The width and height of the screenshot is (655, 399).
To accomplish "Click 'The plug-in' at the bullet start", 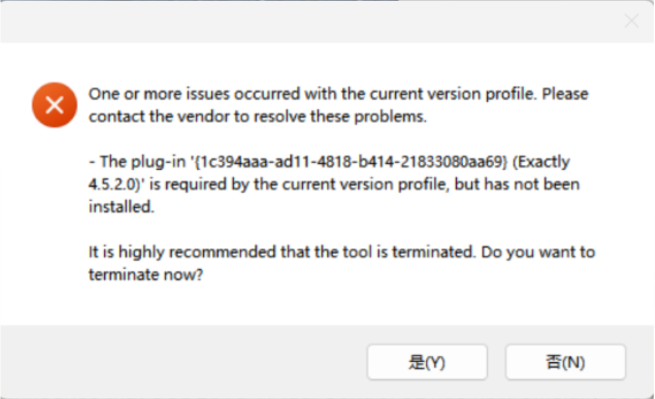I will (x=142, y=161).
